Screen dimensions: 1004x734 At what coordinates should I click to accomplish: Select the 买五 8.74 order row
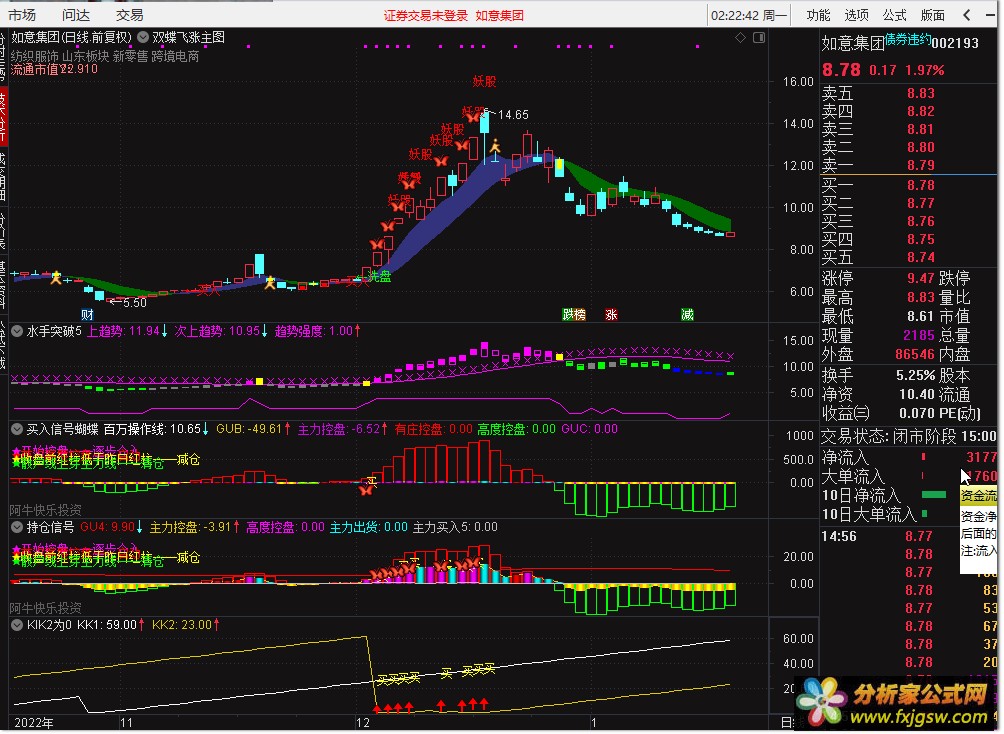click(x=908, y=257)
